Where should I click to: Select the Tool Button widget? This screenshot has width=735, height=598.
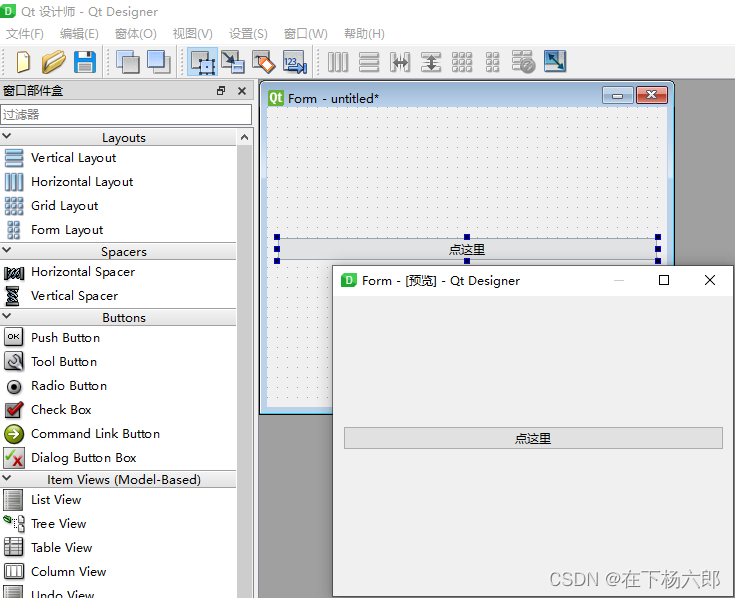[x=118, y=362]
